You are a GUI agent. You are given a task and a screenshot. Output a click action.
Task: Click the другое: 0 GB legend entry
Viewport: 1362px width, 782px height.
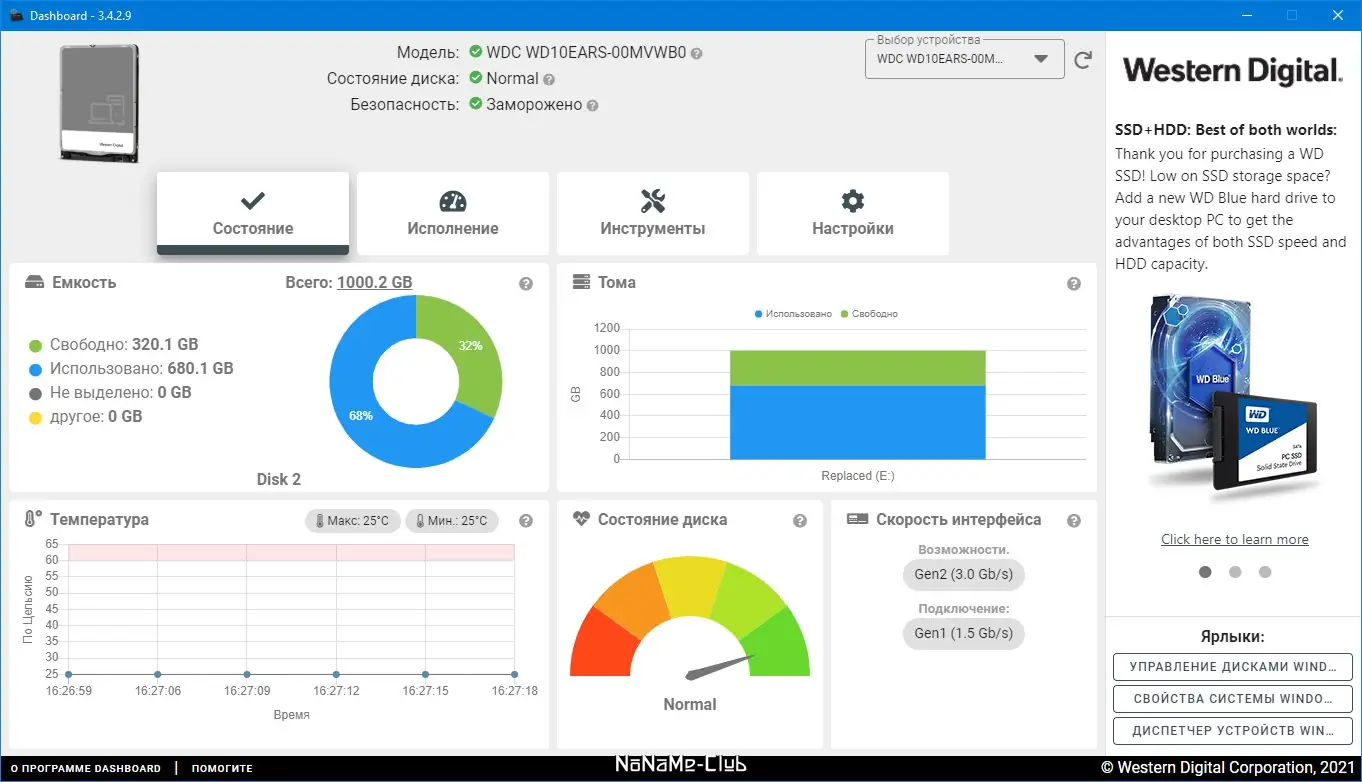point(85,417)
